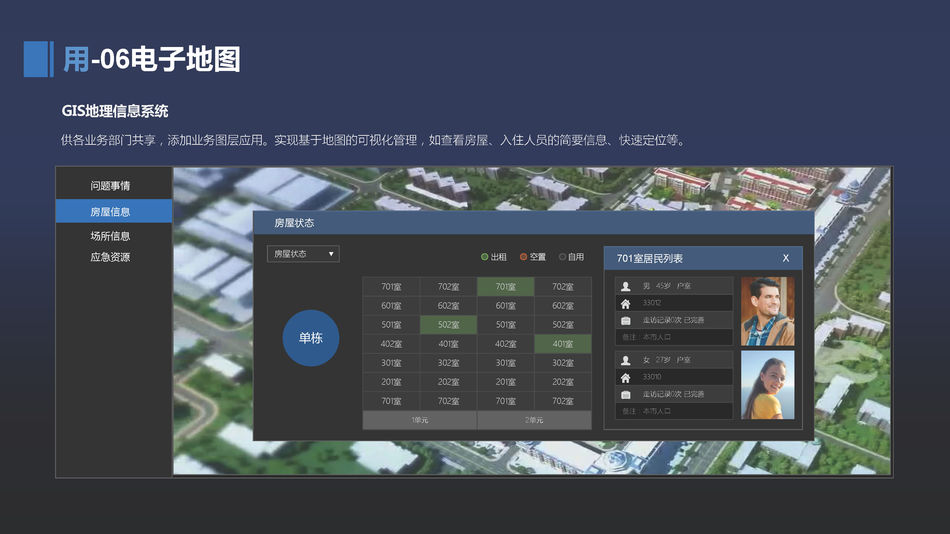Image resolution: width=950 pixels, height=534 pixels.
Task: Click the person icon for the 45-year-old male resident
Action: (x=626, y=286)
